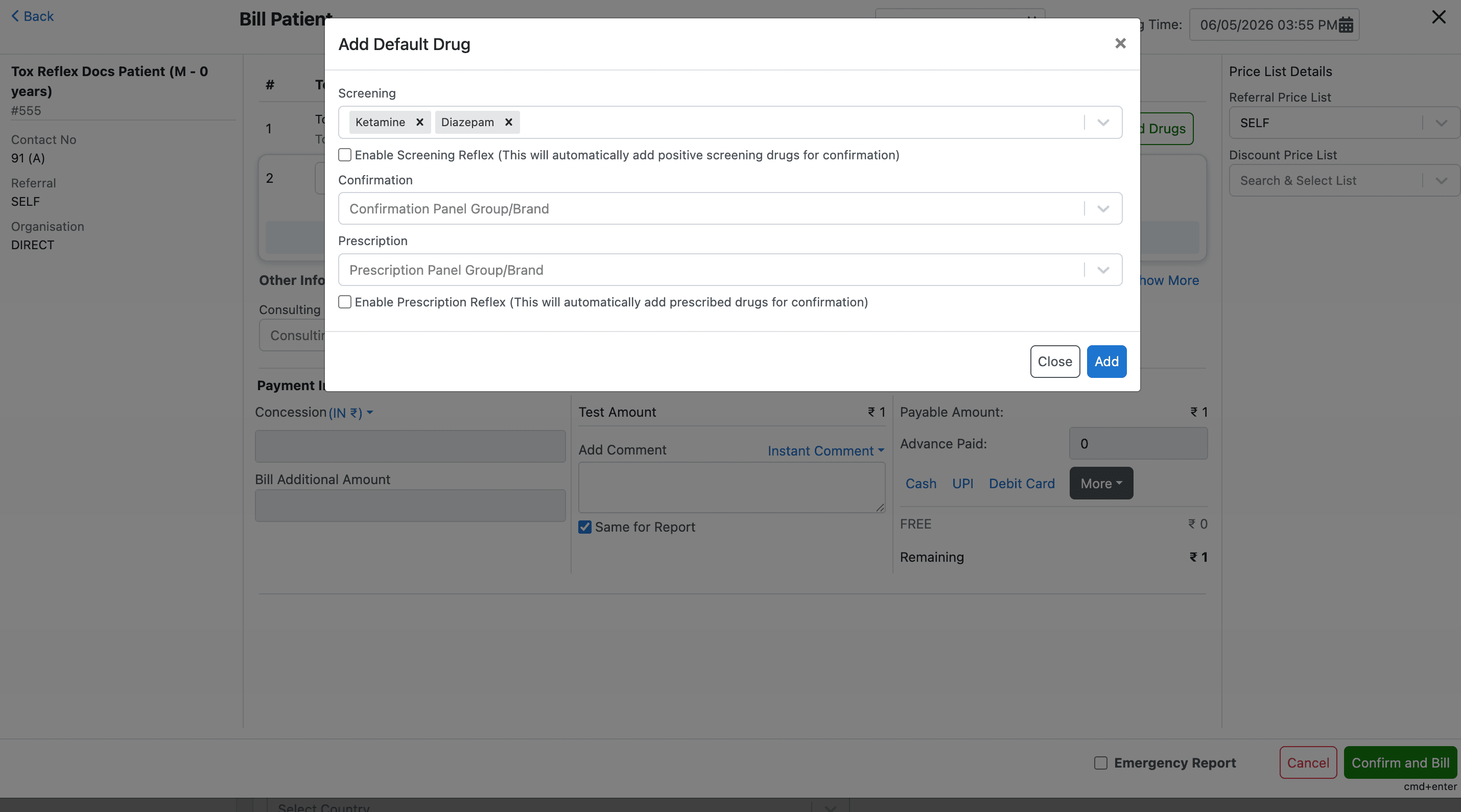This screenshot has height=812, width=1461.
Task: Click the Drugs button behind the dialog
Action: pos(1166,129)
